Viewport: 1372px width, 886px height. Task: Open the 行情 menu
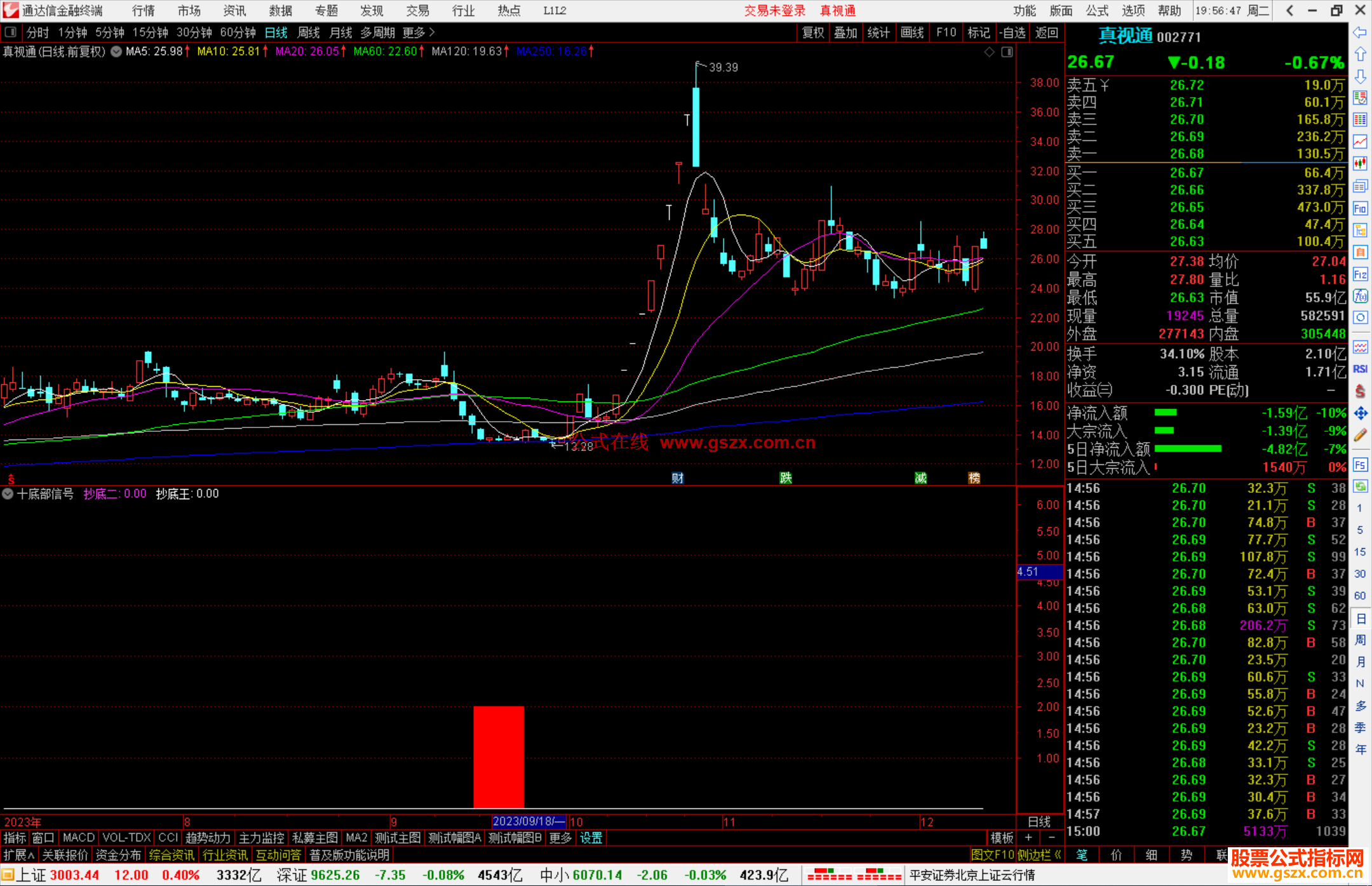(144, 11)
